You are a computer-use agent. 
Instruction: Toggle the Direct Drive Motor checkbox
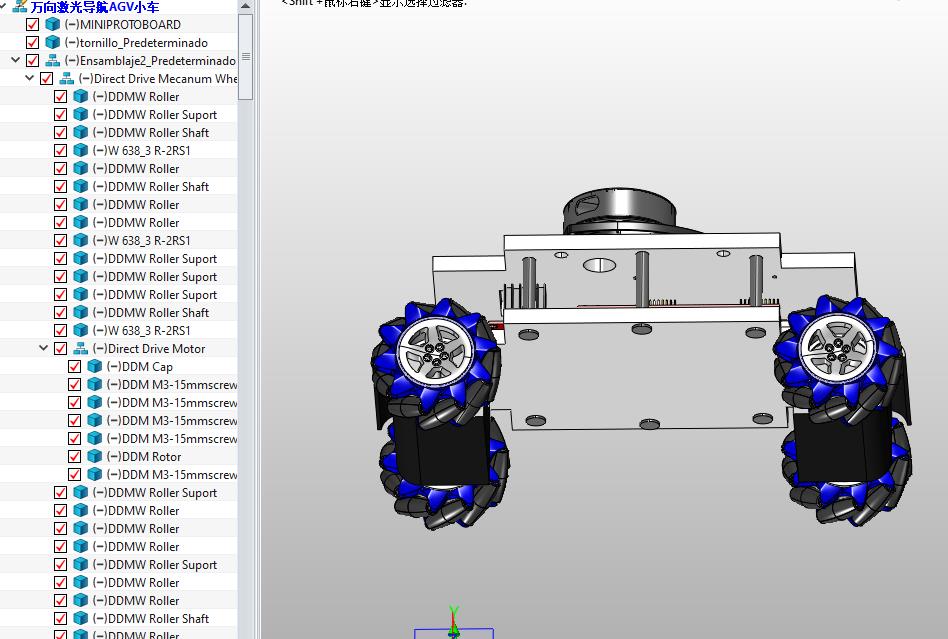[x=60, y=349]
